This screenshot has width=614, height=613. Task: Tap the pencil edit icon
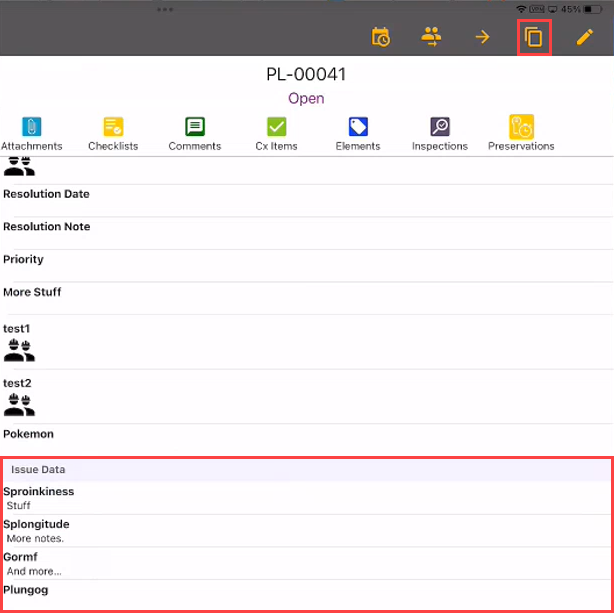click(585, 37)
